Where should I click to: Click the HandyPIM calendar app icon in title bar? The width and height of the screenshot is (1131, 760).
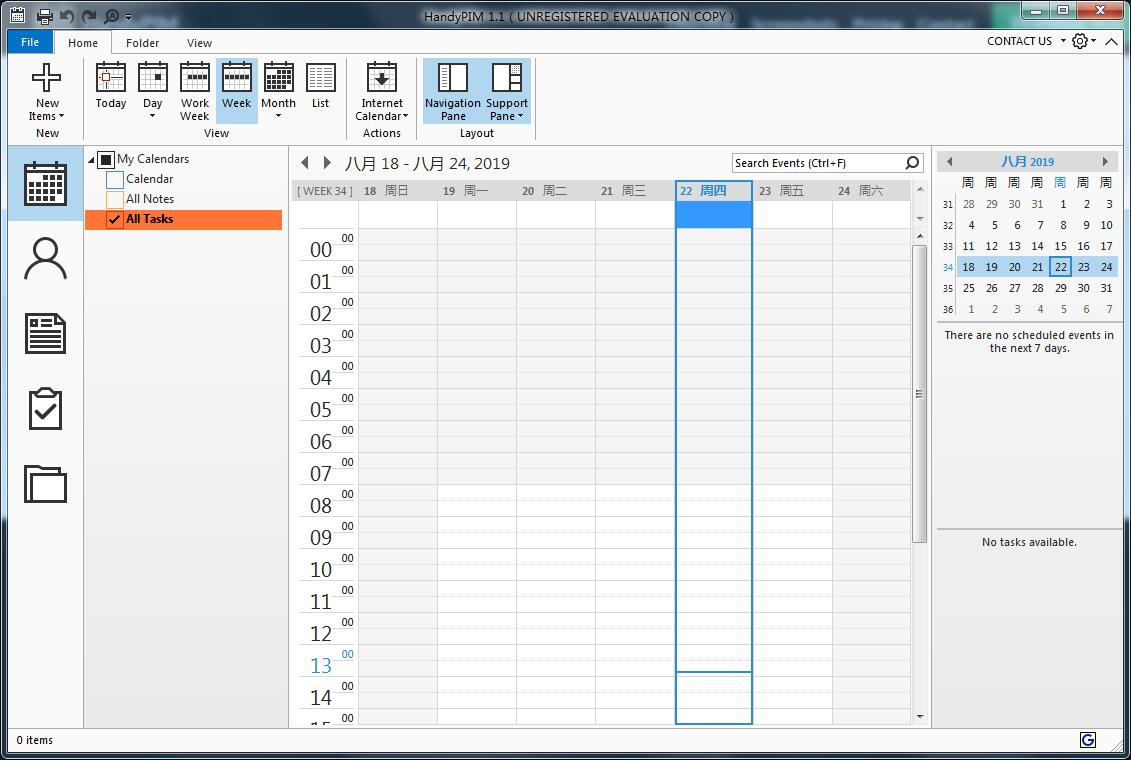pyautogui.click(x=17, y=15)
